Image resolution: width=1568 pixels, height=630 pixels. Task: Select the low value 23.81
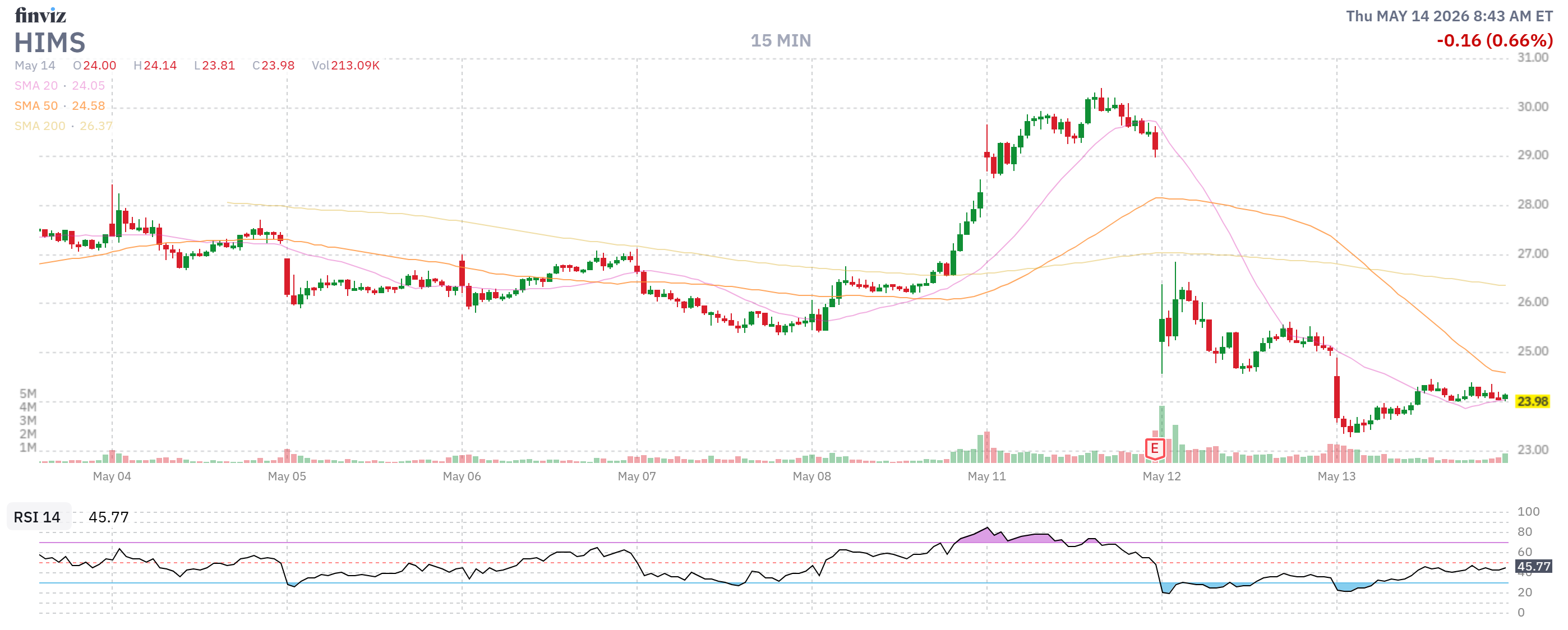pos(219,65)
